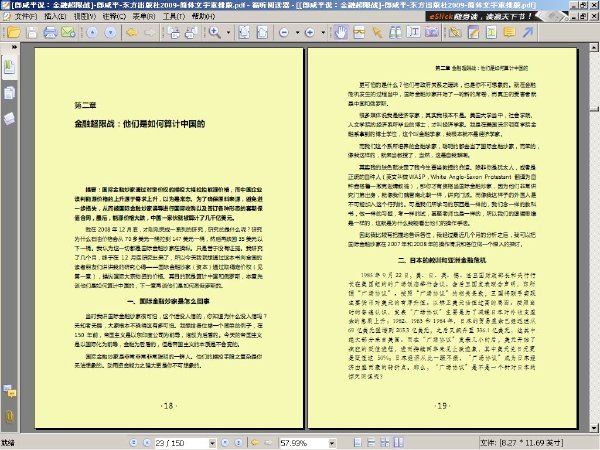Select the magnifier zoom-in tool

pos(215,33)
